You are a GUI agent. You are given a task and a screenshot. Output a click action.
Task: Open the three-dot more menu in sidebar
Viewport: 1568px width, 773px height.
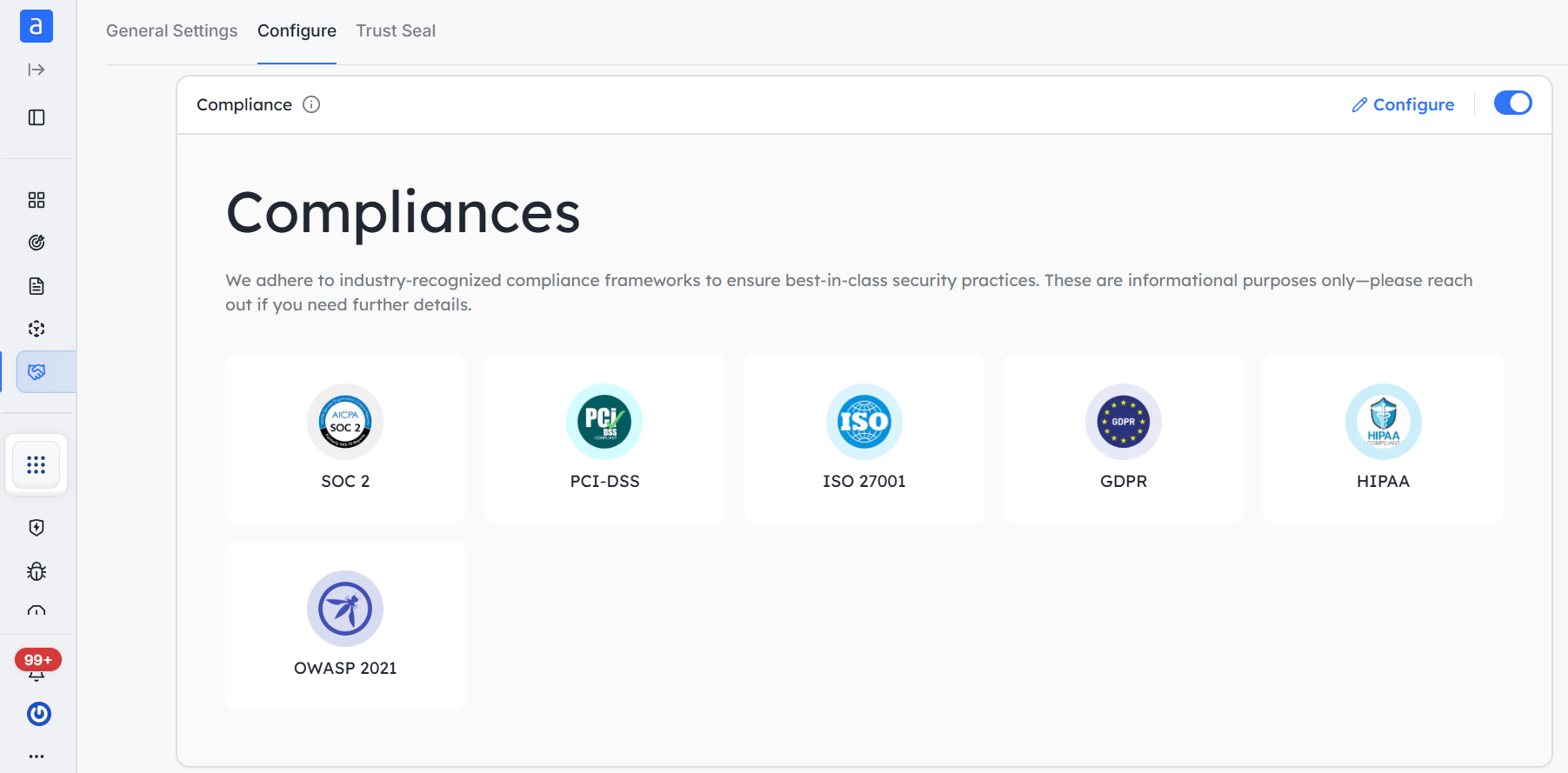coord(37,756)
